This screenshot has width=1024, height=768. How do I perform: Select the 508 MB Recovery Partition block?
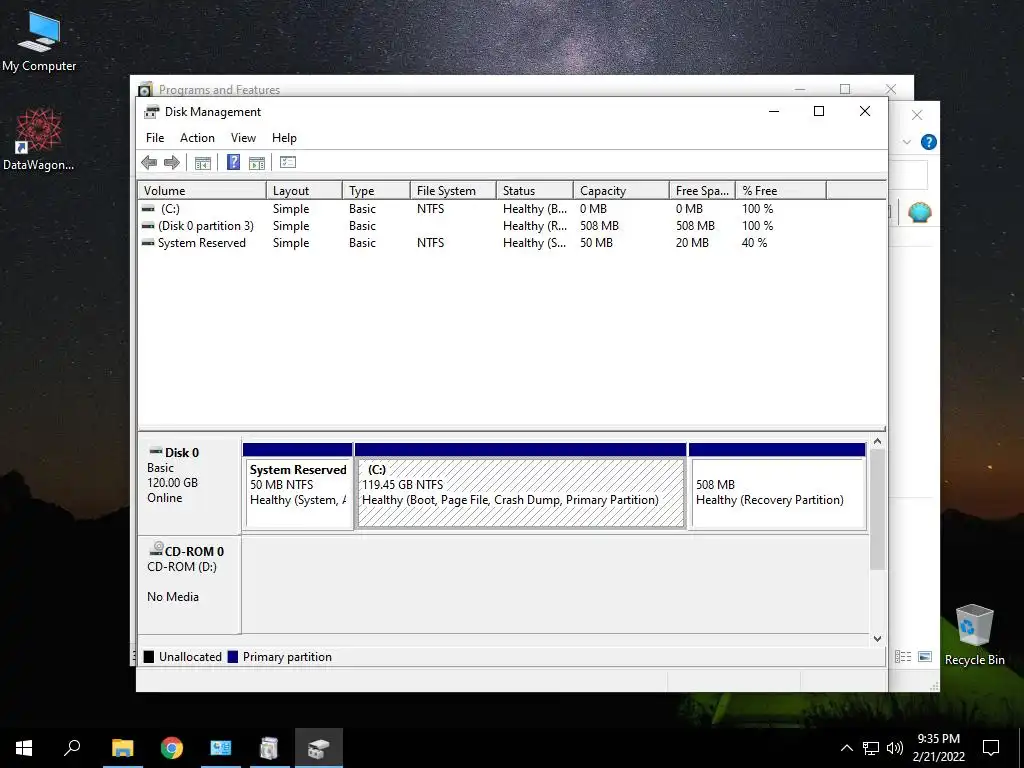point(777,487)
